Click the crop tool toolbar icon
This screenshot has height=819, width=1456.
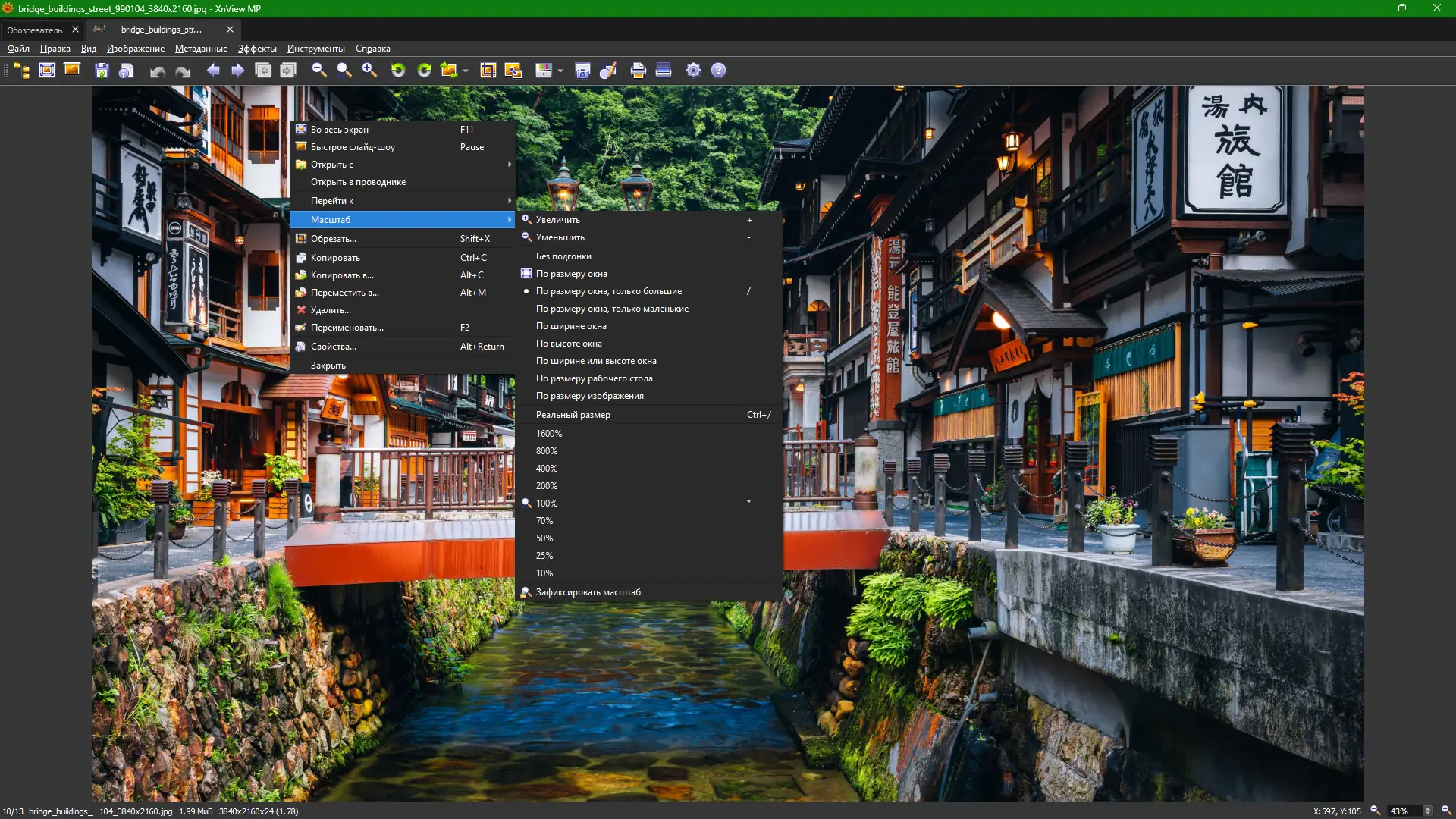[x=488, y=71]
